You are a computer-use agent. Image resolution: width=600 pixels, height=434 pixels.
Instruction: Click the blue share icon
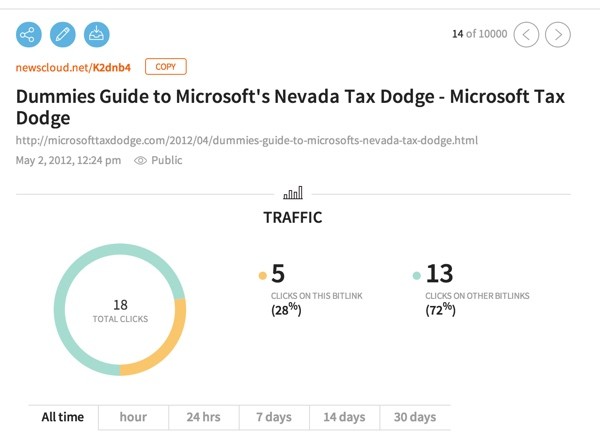[29, 35]
